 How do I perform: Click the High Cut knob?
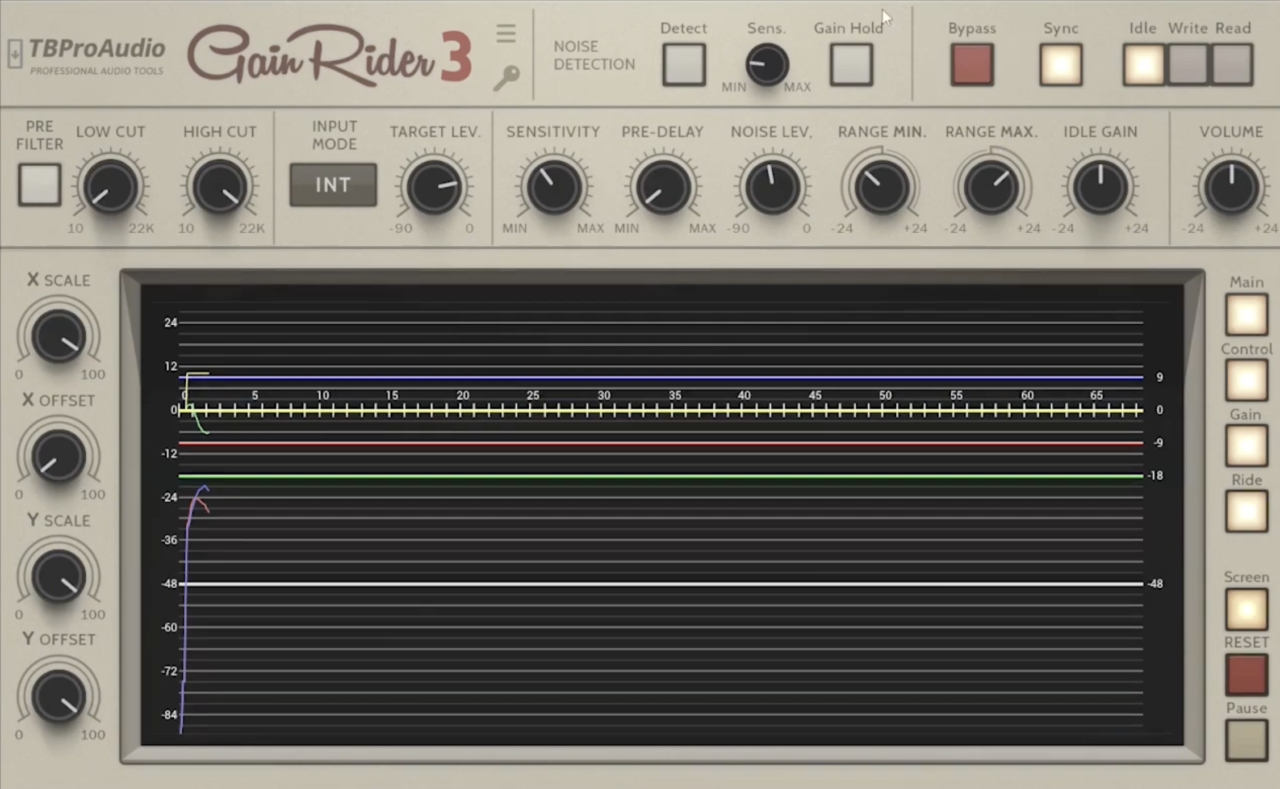[220, 186]
